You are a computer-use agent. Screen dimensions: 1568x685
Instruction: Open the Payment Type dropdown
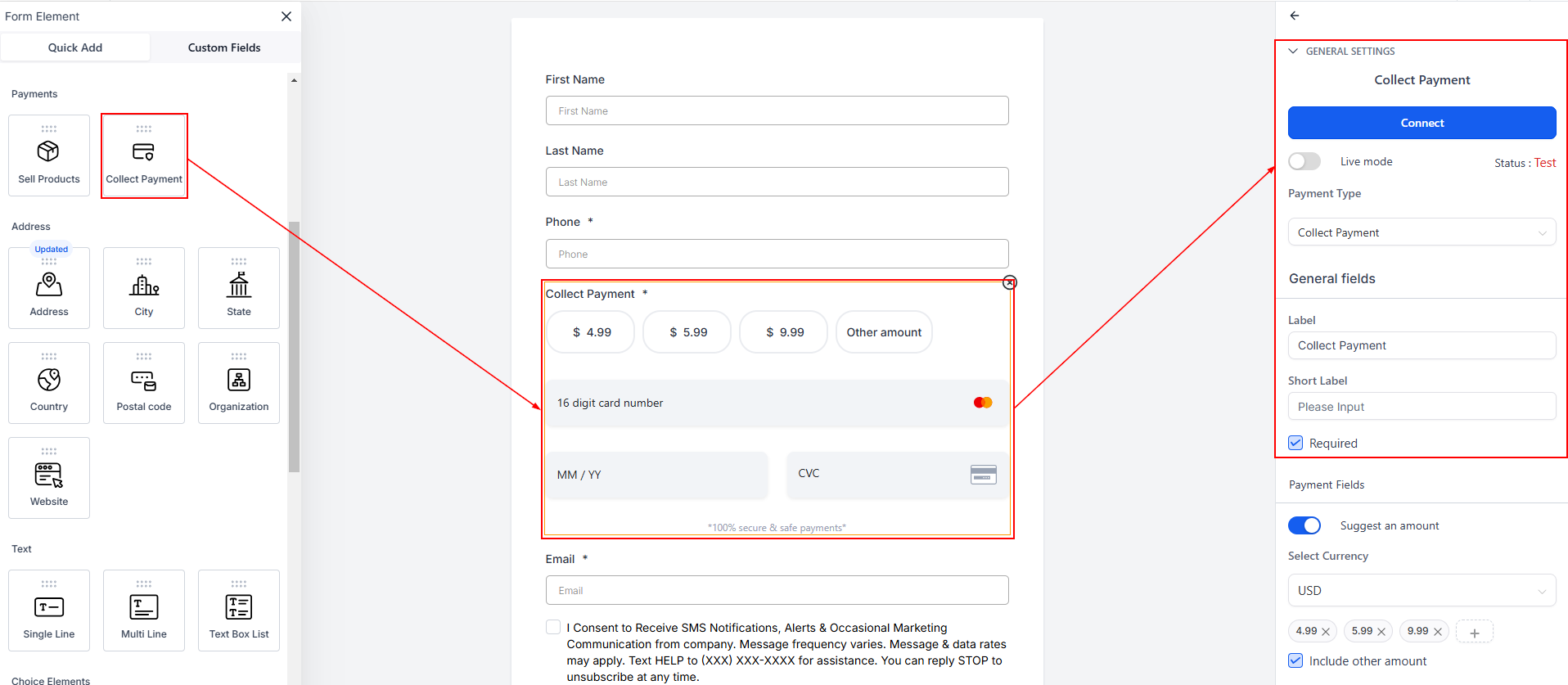click(x=1422, y=232)
